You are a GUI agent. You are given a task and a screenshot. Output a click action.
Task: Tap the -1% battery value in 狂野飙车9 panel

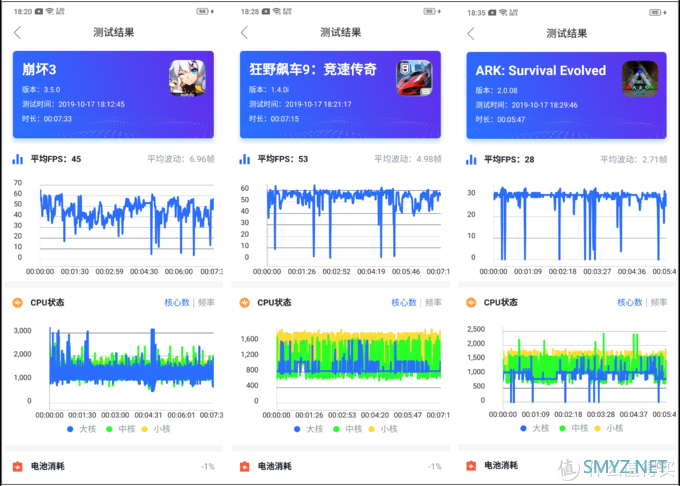(435, 466)
